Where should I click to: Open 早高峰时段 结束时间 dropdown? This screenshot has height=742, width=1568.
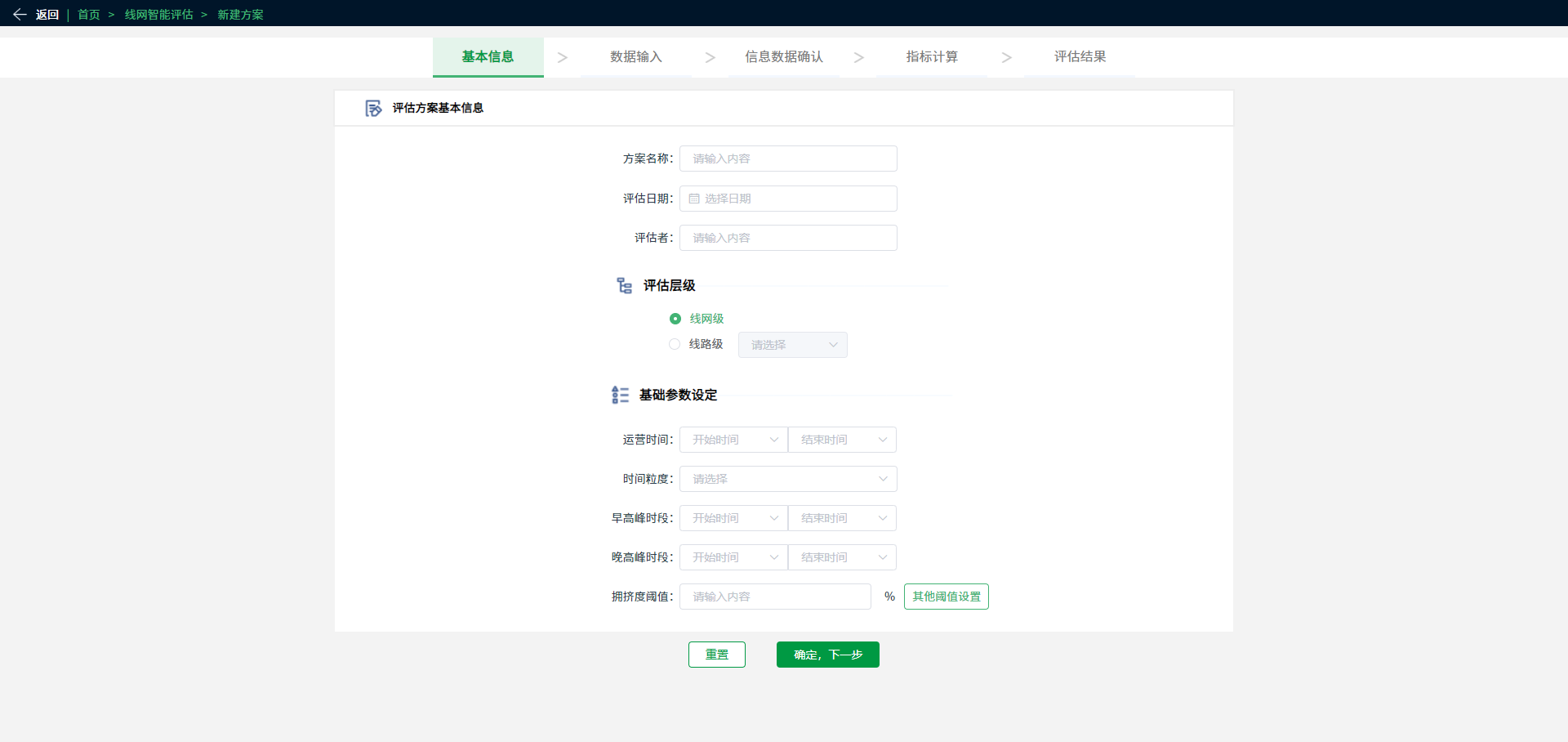click(842, 518)
